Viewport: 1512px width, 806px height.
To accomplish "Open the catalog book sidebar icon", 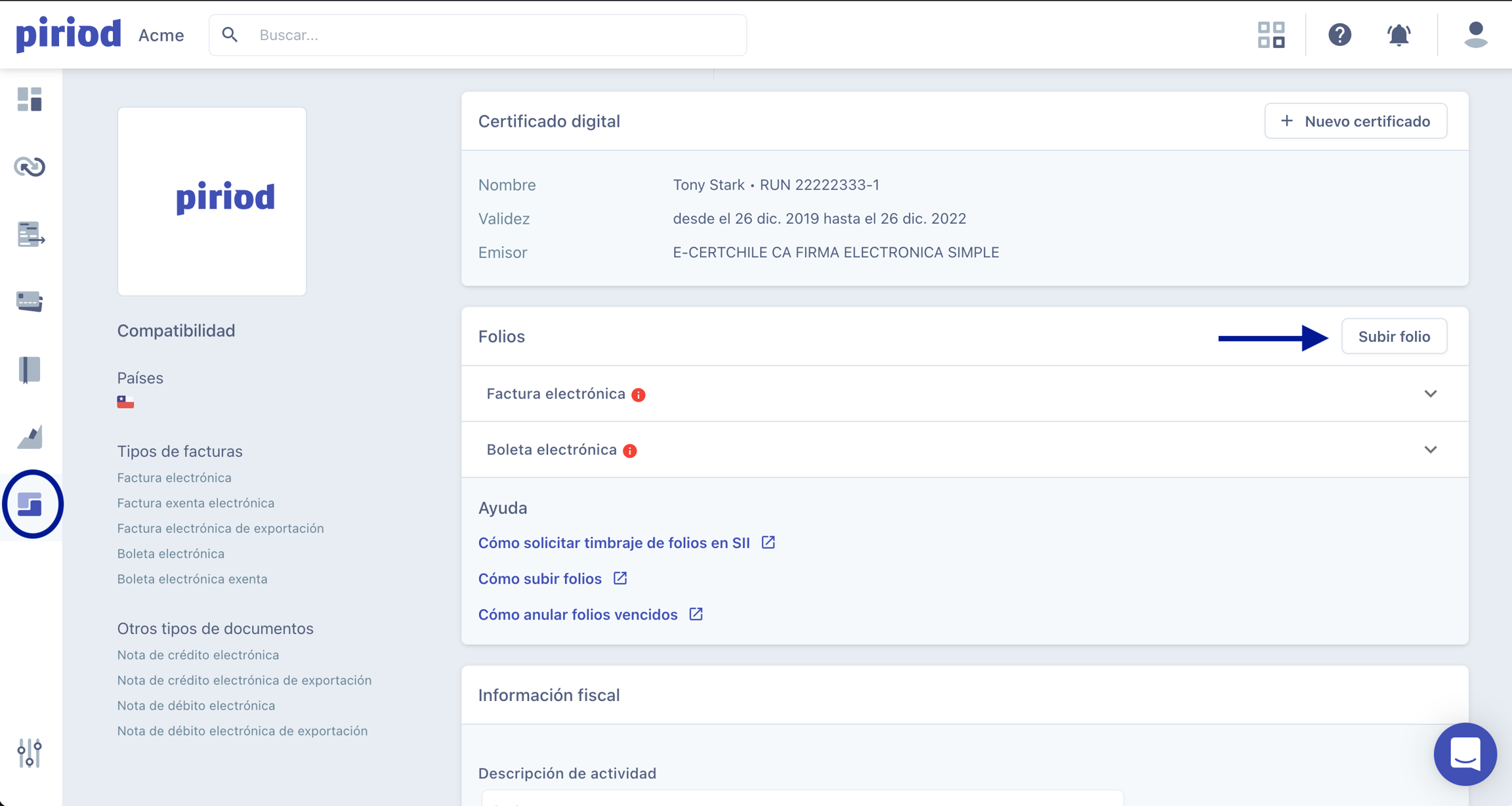I will tap(30, 370).
